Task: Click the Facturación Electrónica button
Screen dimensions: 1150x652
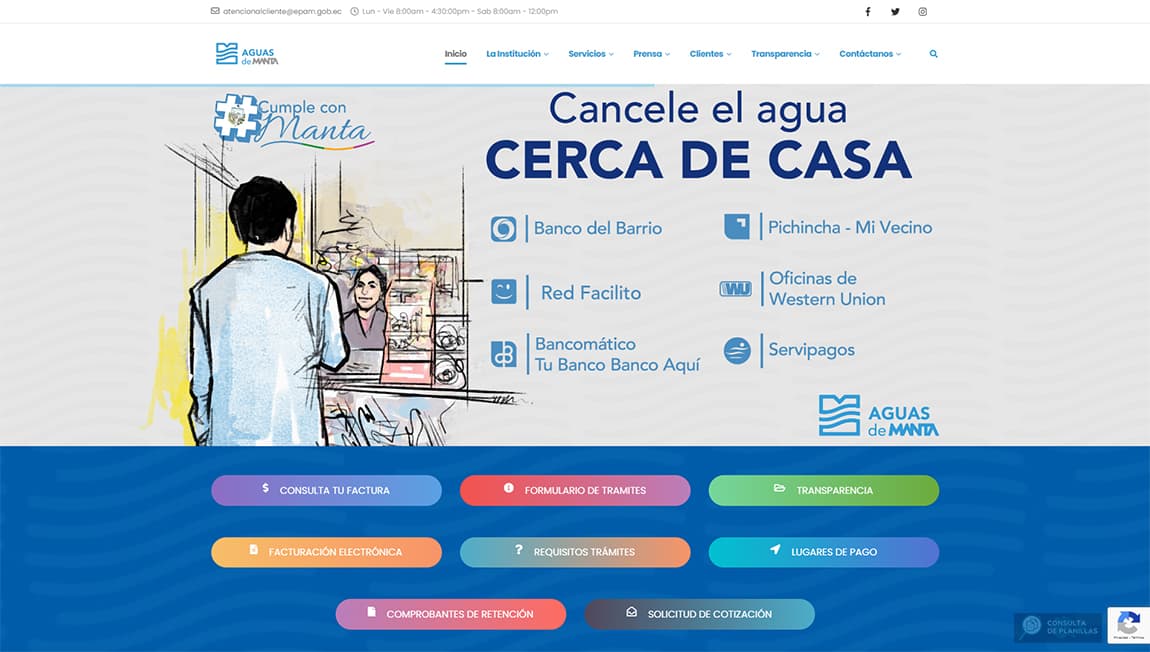Action: point(326,552)
